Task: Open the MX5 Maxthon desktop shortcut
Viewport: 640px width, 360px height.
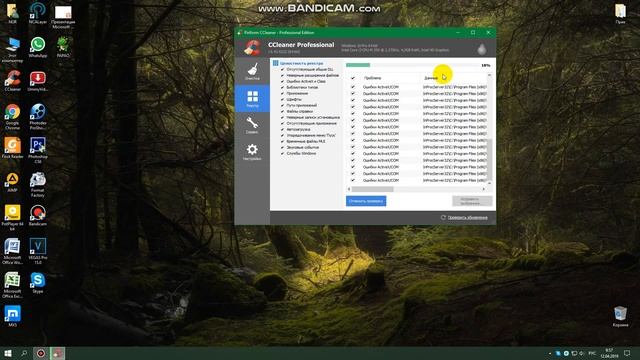Action: click(13, 316)
